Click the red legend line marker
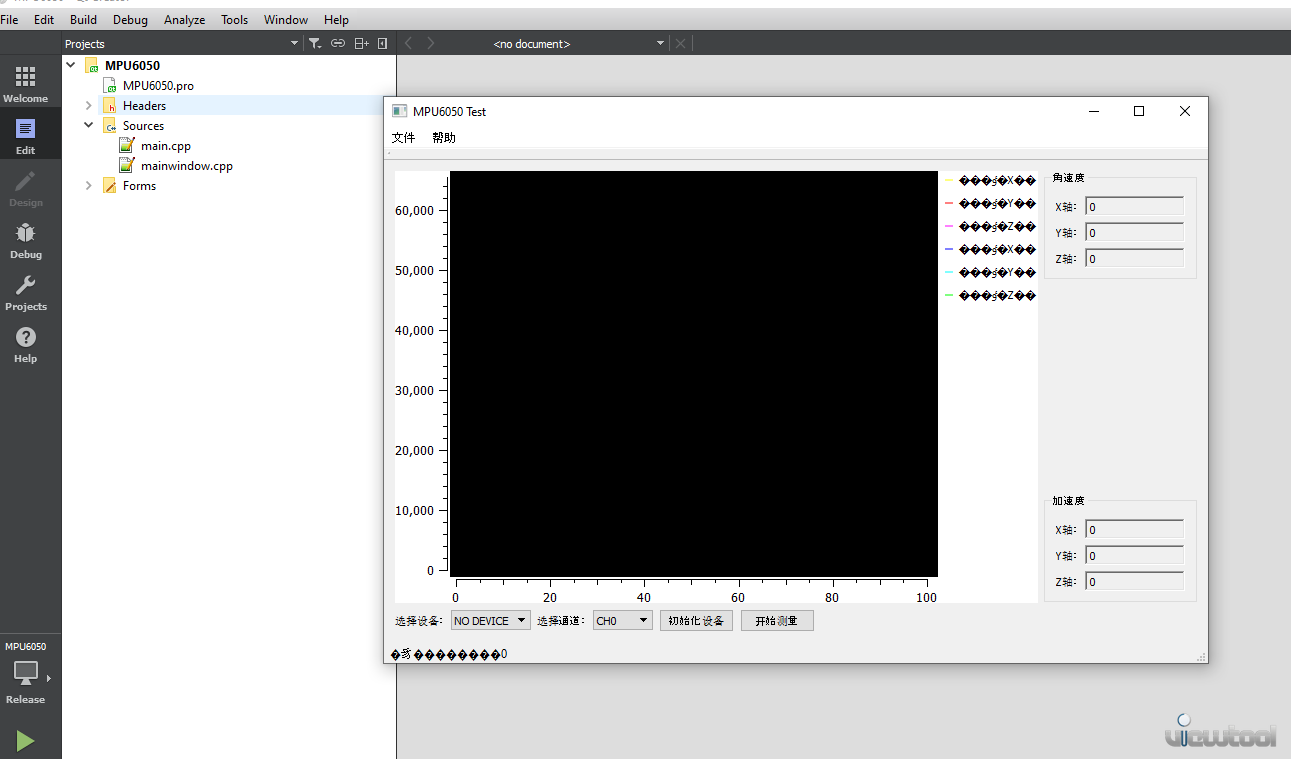This screenshot has width=1291, height=759. [x=950, y=203]
